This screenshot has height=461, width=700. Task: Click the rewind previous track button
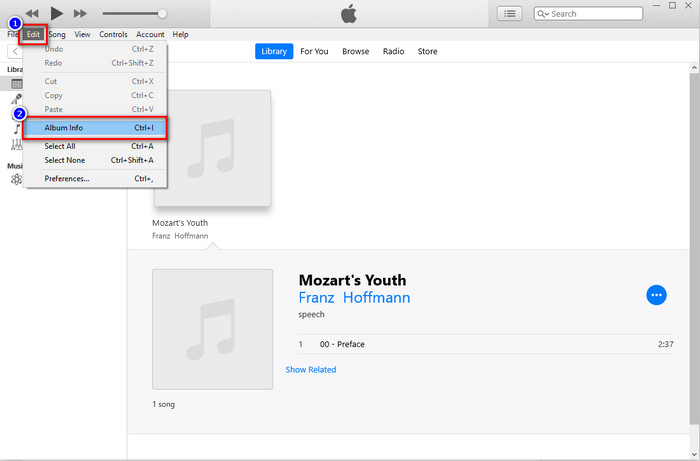pos(32,13)
